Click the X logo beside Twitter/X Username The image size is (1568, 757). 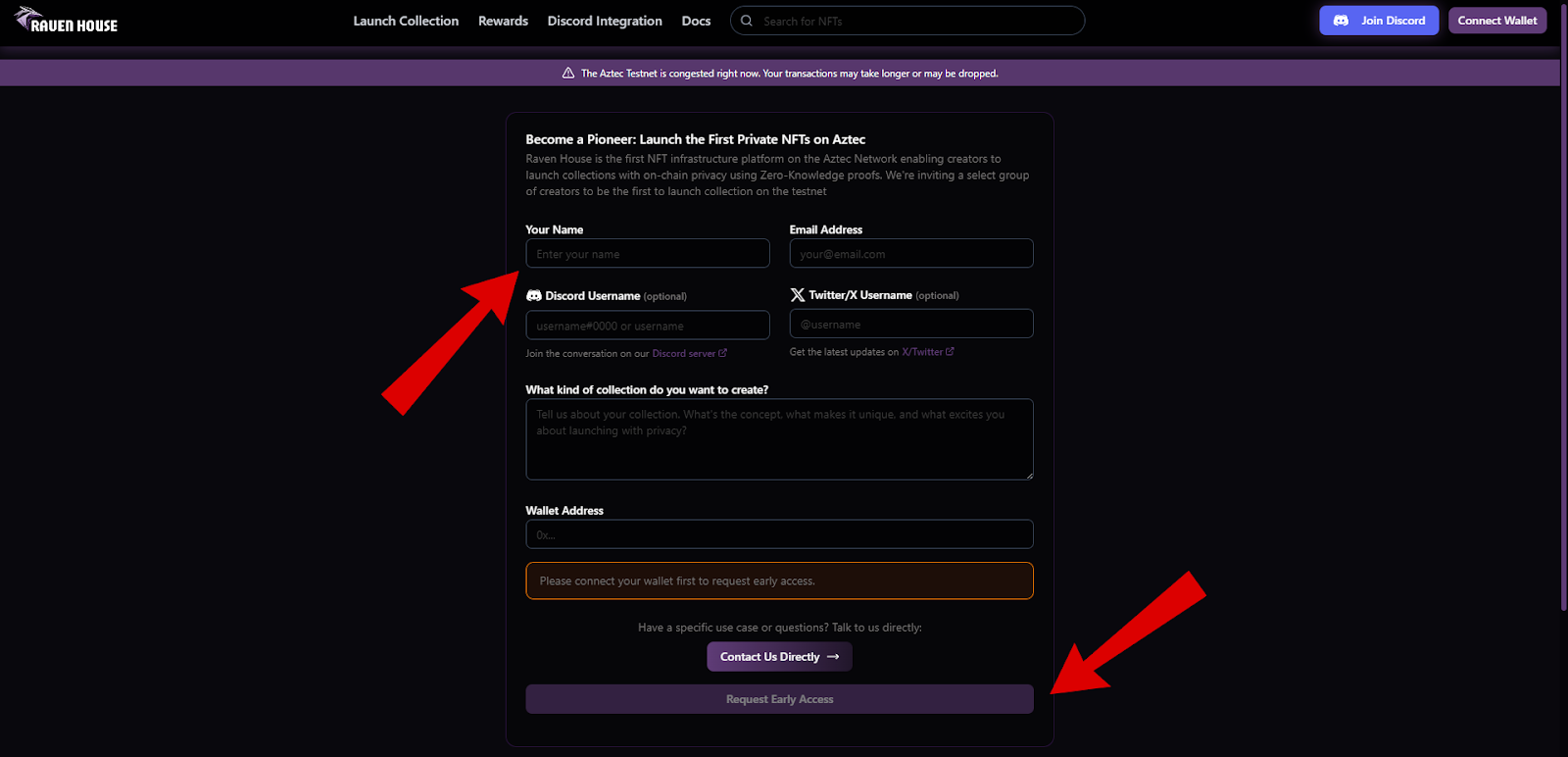click(798, 295)
